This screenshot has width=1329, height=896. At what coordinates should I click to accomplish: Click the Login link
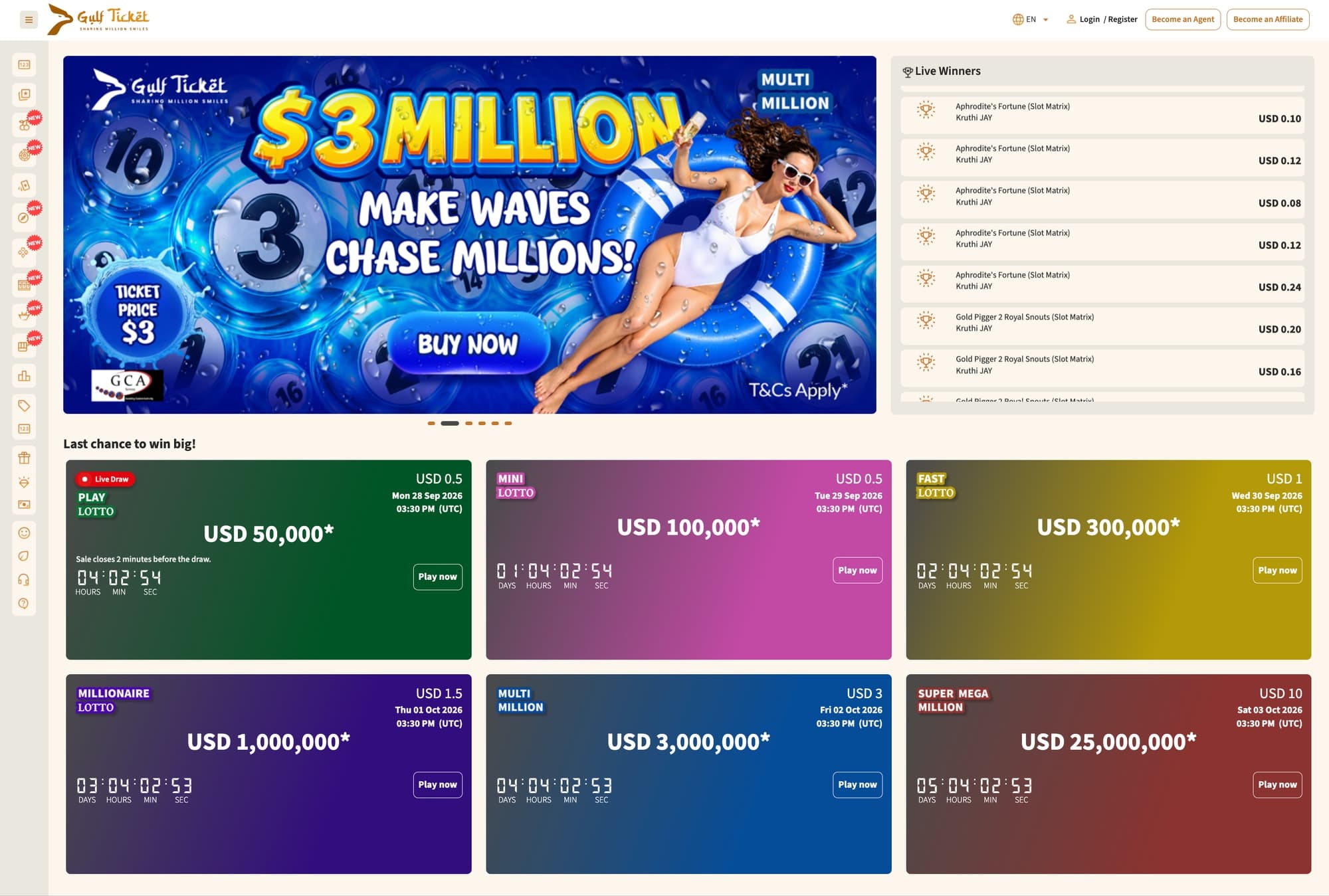(1089, 19)
